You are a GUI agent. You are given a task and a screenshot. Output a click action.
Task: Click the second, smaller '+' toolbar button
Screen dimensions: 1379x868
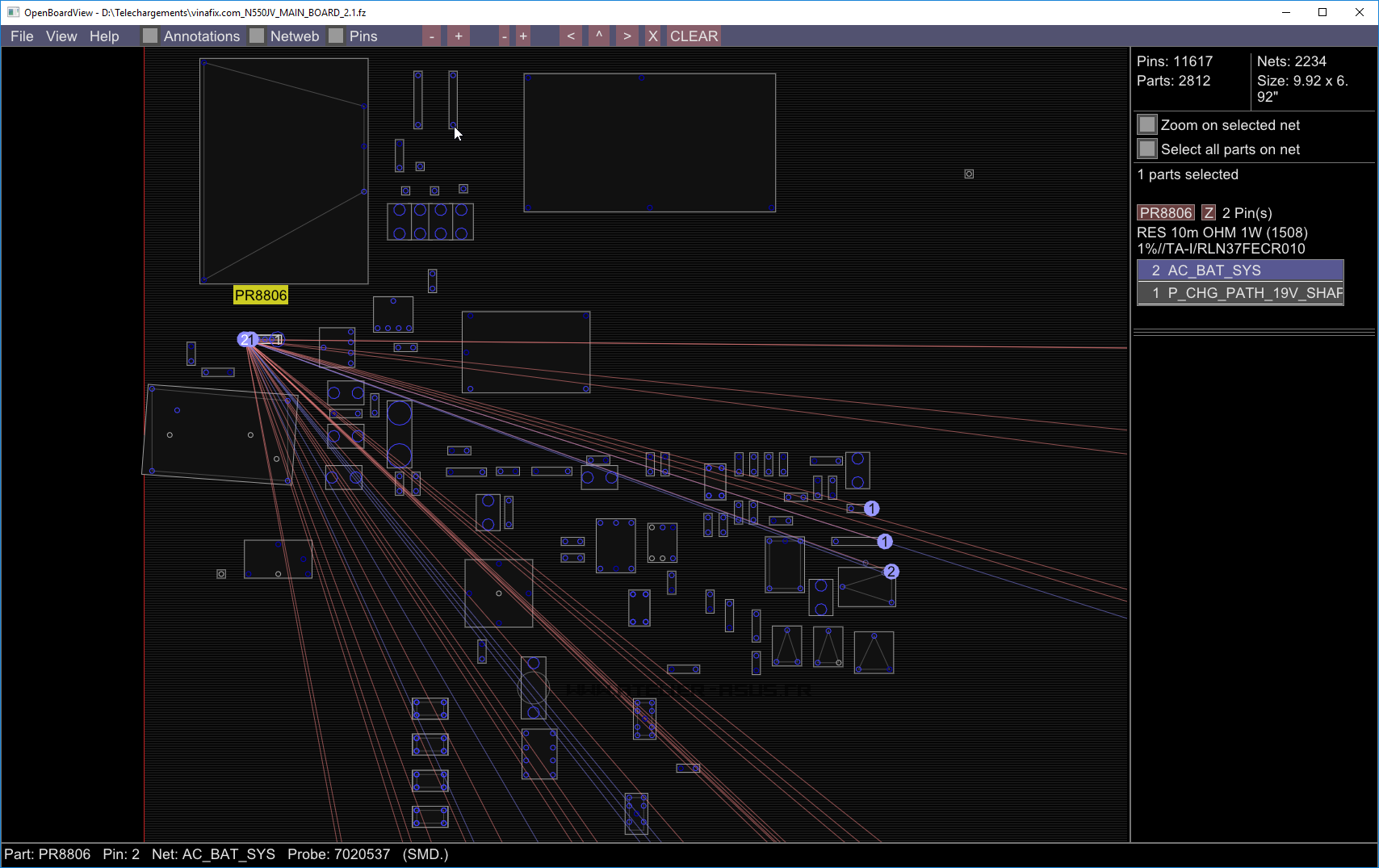pyautogui.click(x=523, y=36)
